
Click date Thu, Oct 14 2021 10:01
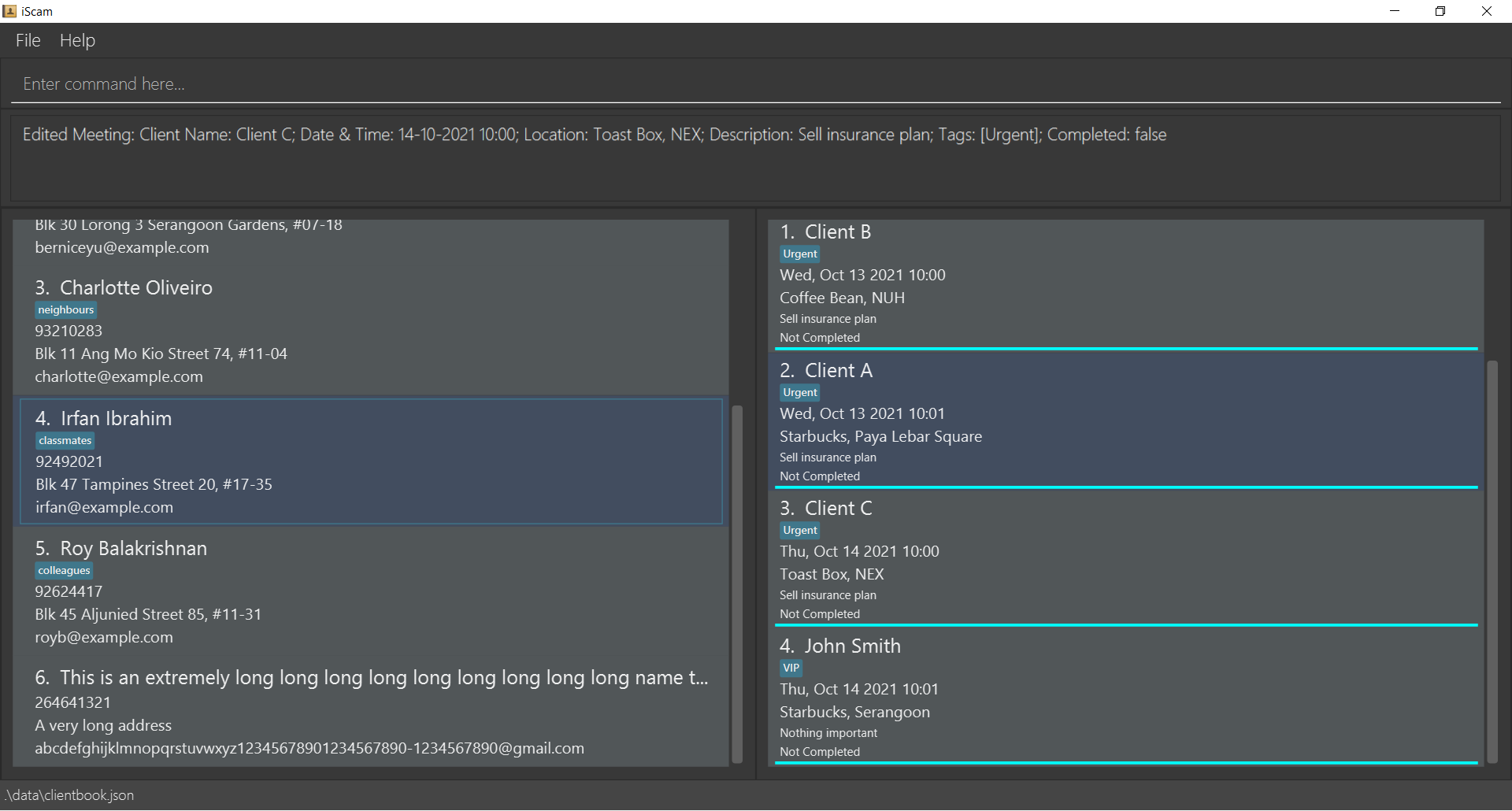tap(859, 689)
